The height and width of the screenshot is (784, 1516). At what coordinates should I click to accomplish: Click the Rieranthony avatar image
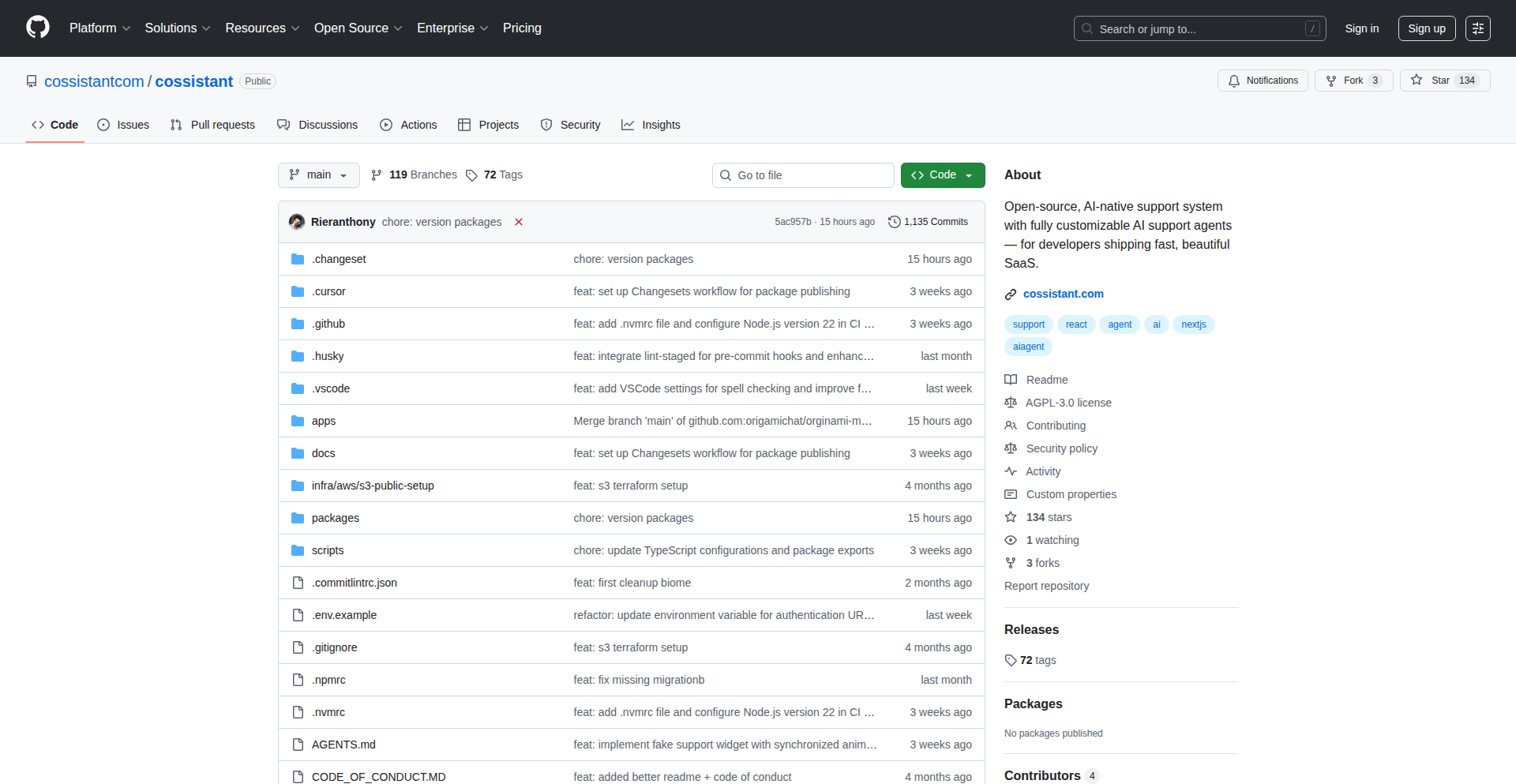tap(297, 222)
